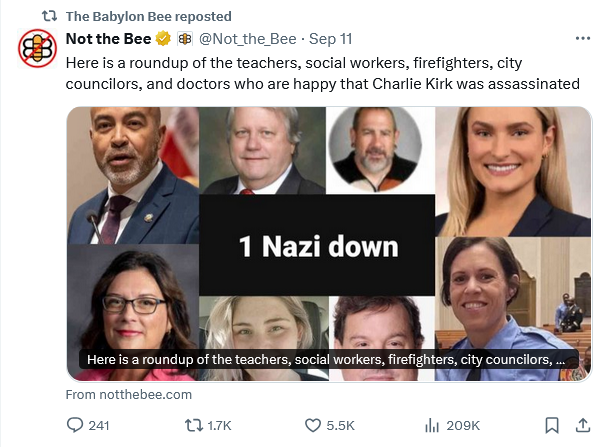This screenshot has width=608, height=447.
Task: Click the Not the Bee display name
Action: 108,39
